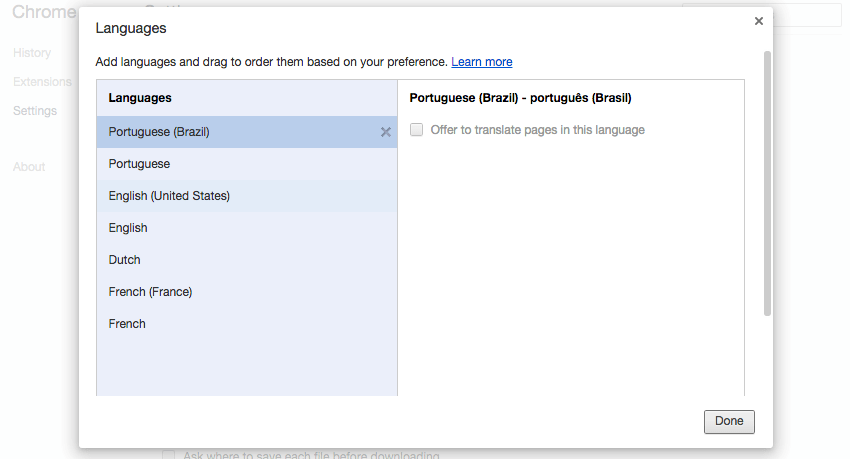This screenshot has width=850, height=459.
Task: Close the Languages dialog with the X
Action: [x=759, y=21]
